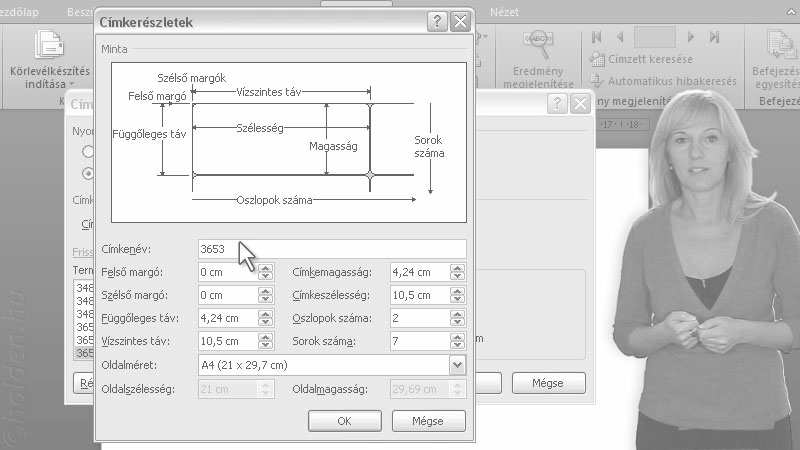
Task: Click the Címzett keresése icon
Action: pyautogui.click(x=597, y=59)
